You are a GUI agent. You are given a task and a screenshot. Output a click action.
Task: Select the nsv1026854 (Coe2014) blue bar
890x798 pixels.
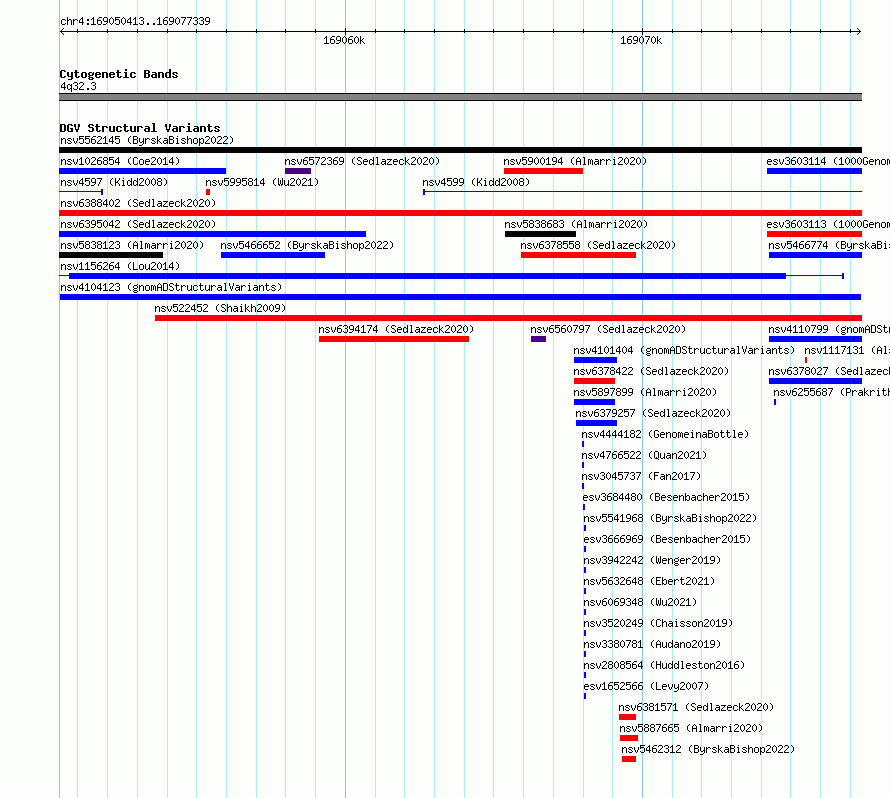pos(142,171)
